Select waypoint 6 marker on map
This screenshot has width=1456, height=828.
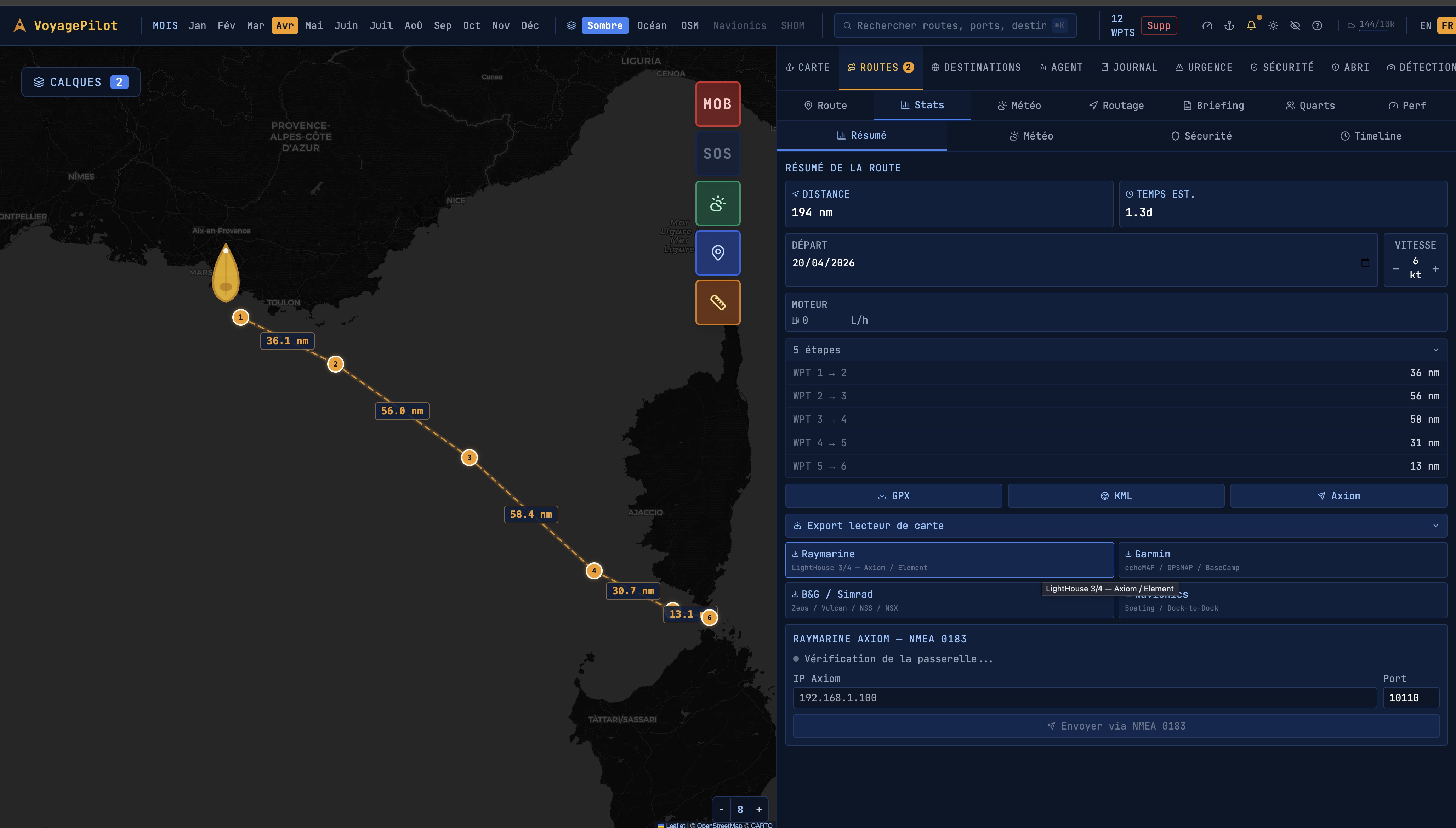tap(709, 618)
